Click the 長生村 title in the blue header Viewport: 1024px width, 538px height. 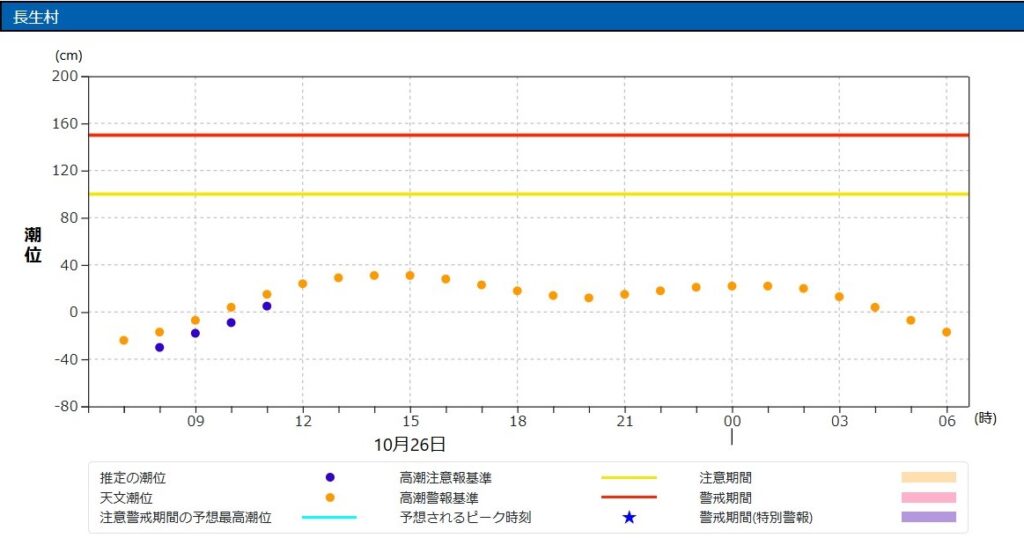click(x=36, y=17)
